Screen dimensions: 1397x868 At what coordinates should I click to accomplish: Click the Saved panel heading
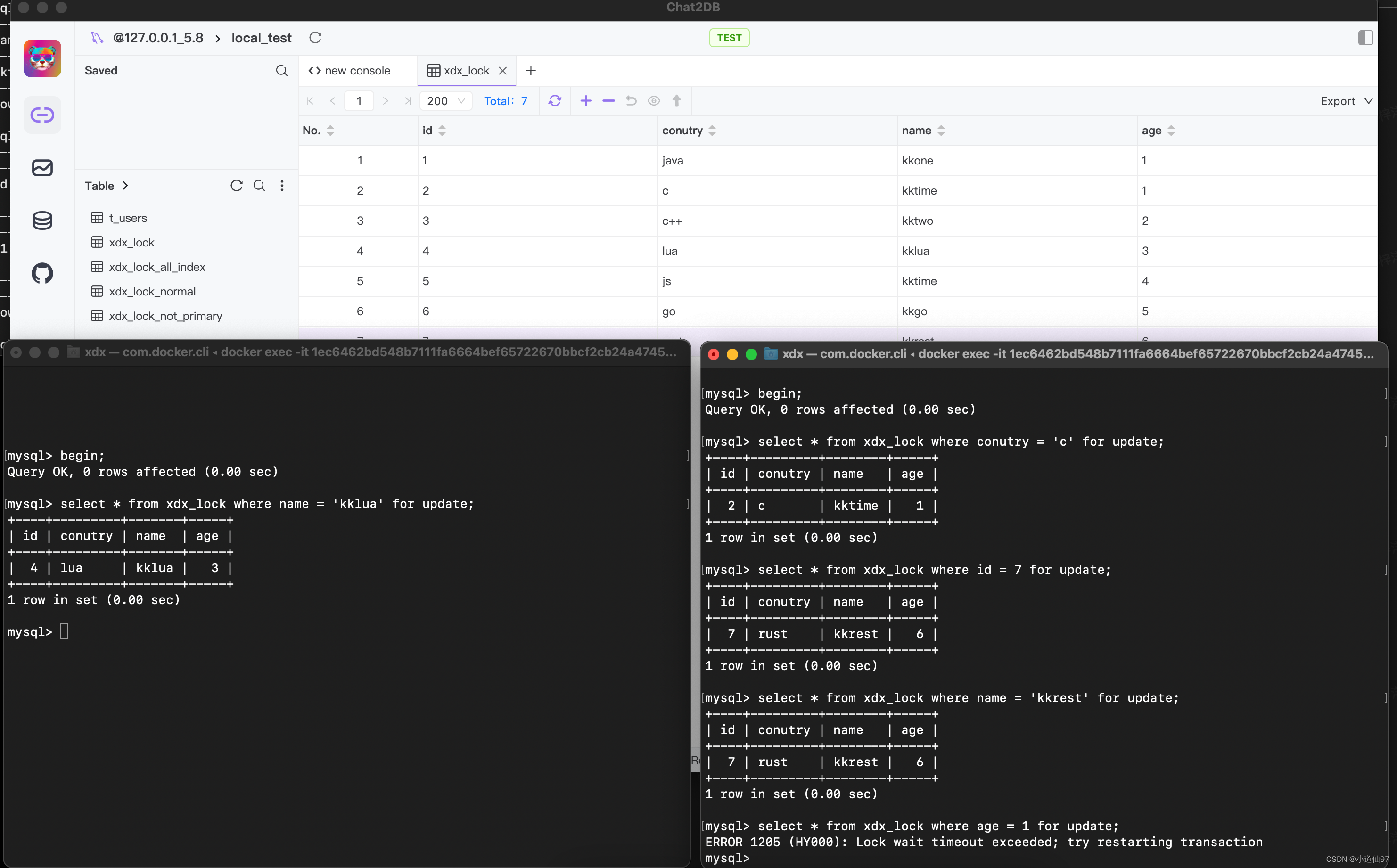pyautogui.click(x=101, y=71)
